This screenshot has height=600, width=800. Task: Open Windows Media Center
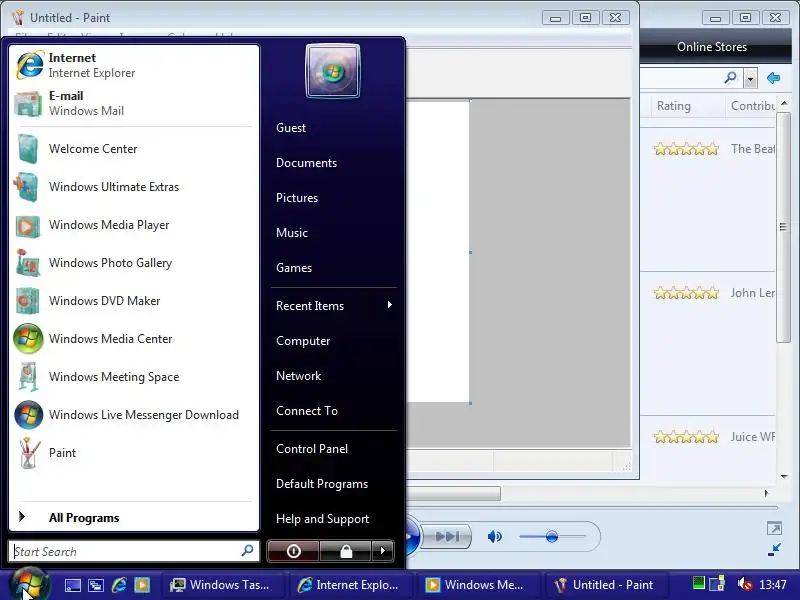click(x=134, y=339)
